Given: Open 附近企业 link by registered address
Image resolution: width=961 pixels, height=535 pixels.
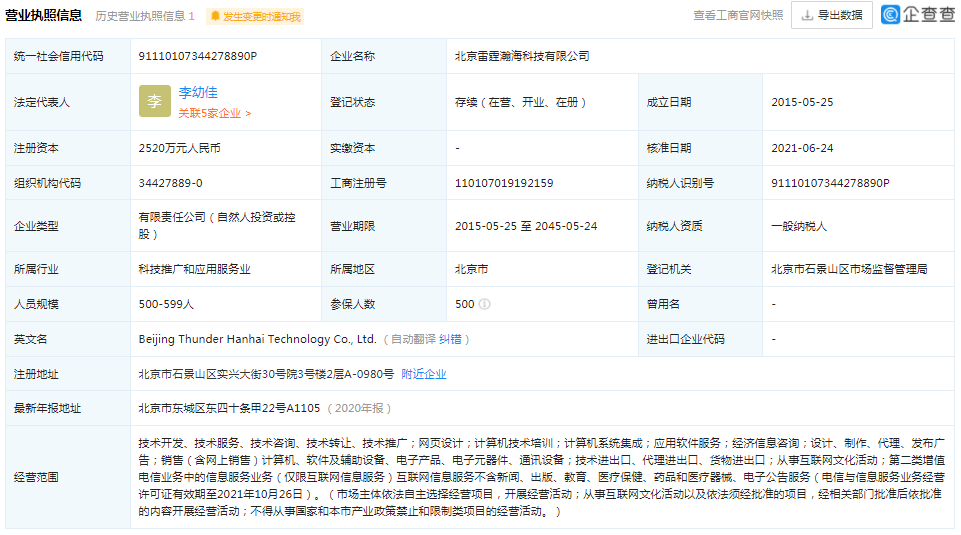Looking at the screenshot, I should pos(424,374).
